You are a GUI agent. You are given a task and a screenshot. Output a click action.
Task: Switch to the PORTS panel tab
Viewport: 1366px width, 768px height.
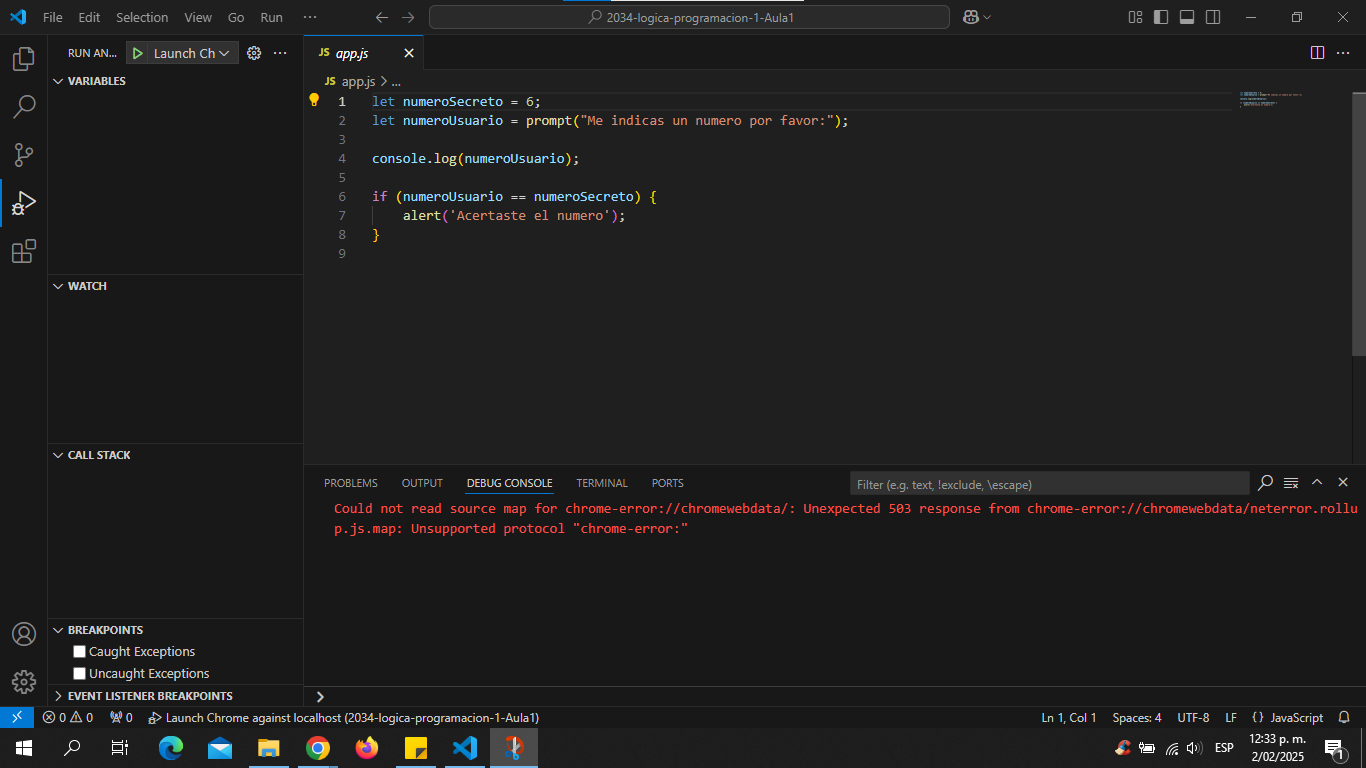tap(668, 483)
